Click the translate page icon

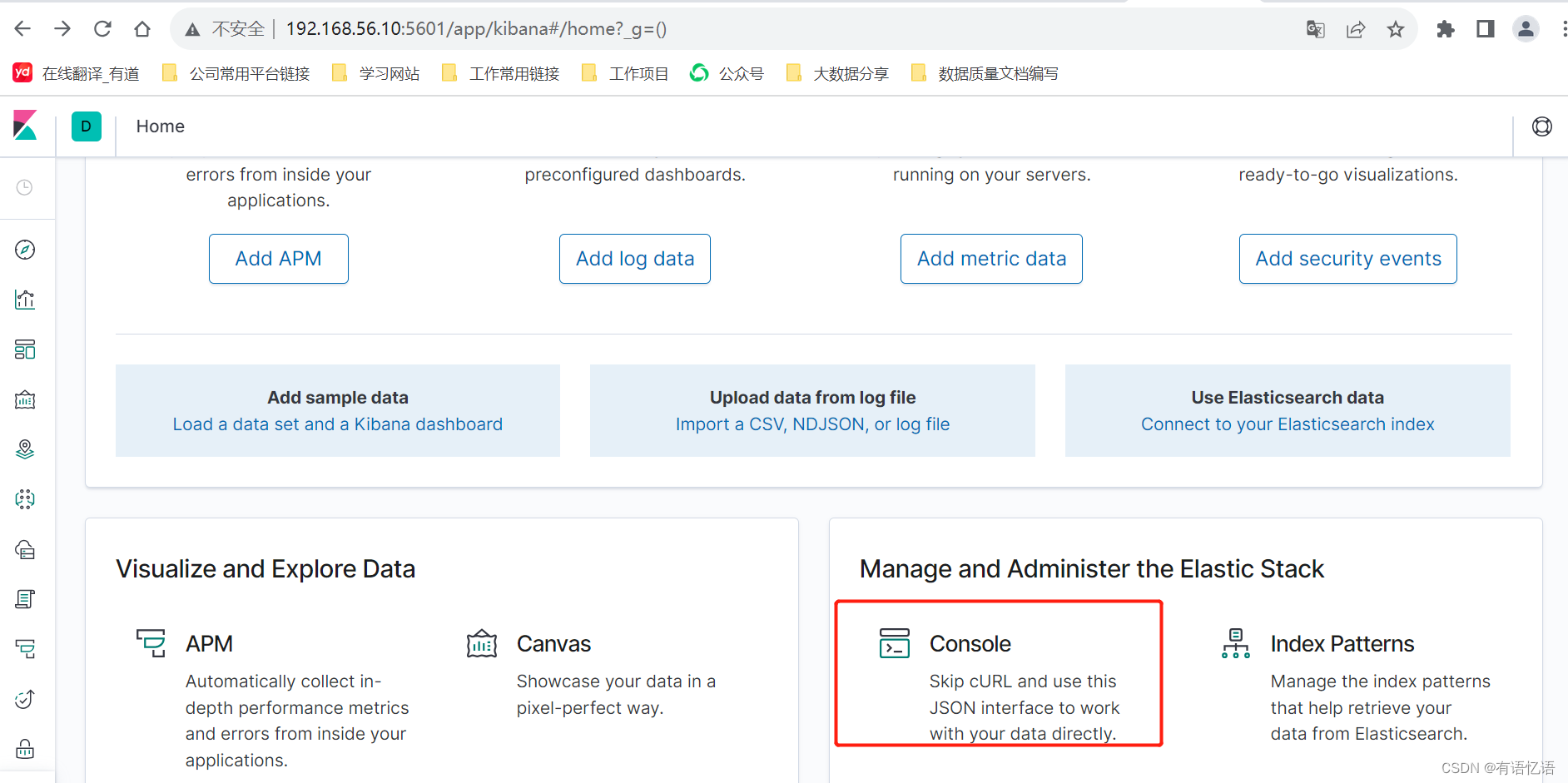point(1315,29)
